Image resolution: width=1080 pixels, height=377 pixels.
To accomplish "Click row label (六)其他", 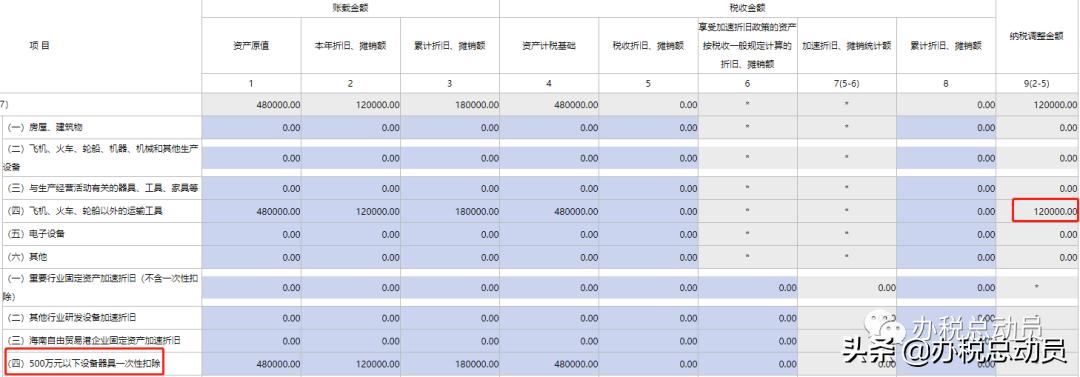I will tap(26, 257).
